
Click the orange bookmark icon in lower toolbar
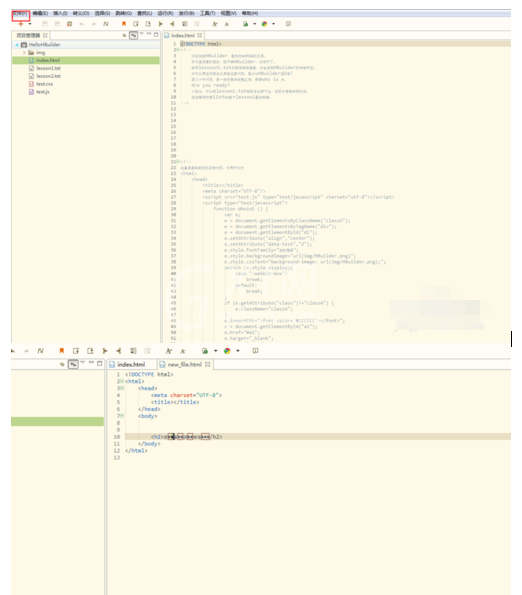pos(61,351)
